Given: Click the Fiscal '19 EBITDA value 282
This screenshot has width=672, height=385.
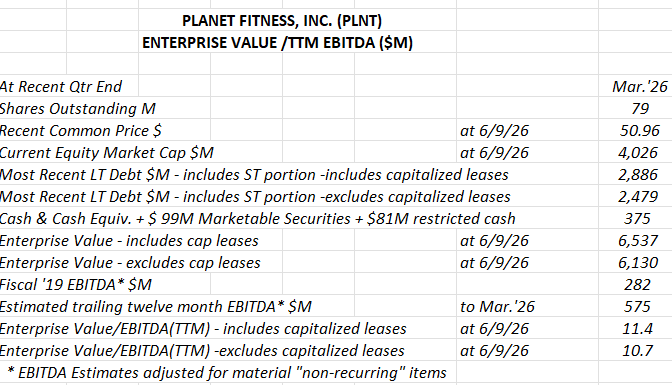Looking at the screenshot, I should pos(637,285).
